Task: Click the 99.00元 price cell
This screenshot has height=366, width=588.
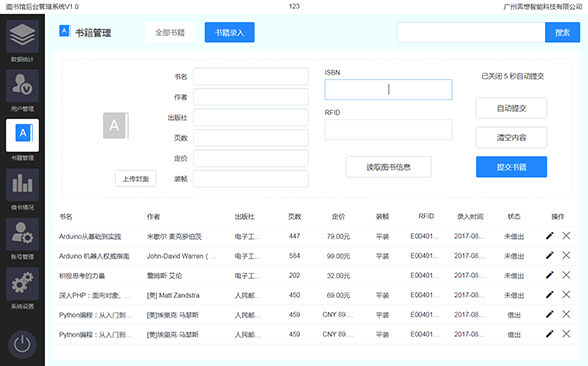Action: pyautogui.click(x=338, y=256)
